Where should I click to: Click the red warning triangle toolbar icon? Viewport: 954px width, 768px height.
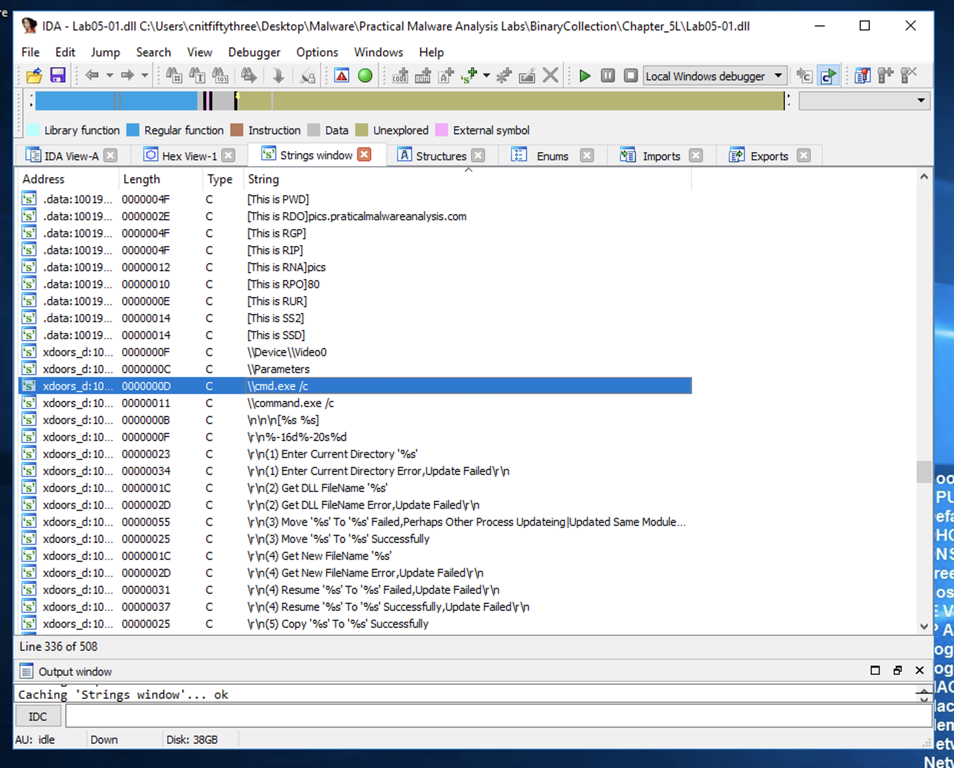tap(342, 76)
